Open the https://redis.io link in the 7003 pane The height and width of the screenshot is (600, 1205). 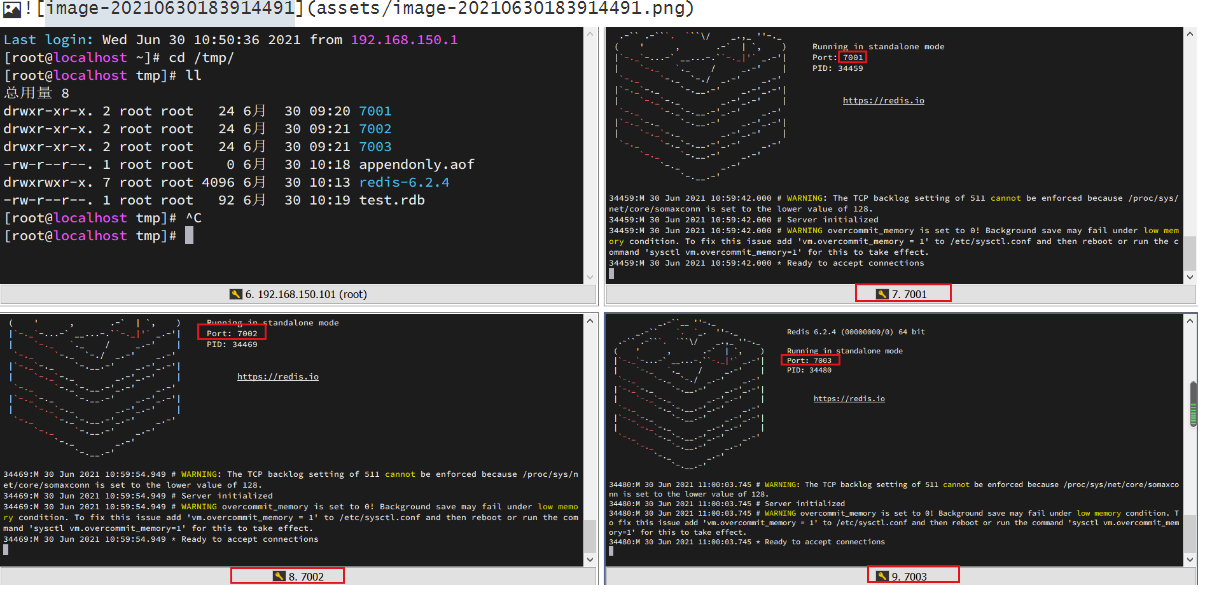(849, 399)
